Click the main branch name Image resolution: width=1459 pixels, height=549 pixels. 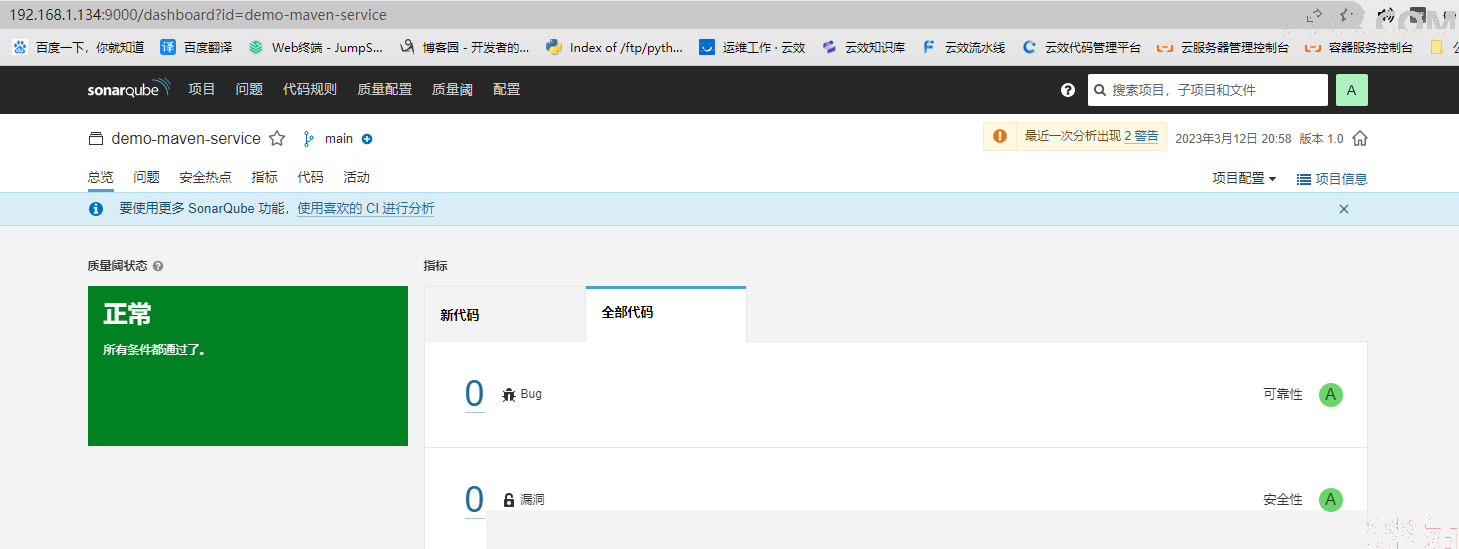click(x=339, y=139)
